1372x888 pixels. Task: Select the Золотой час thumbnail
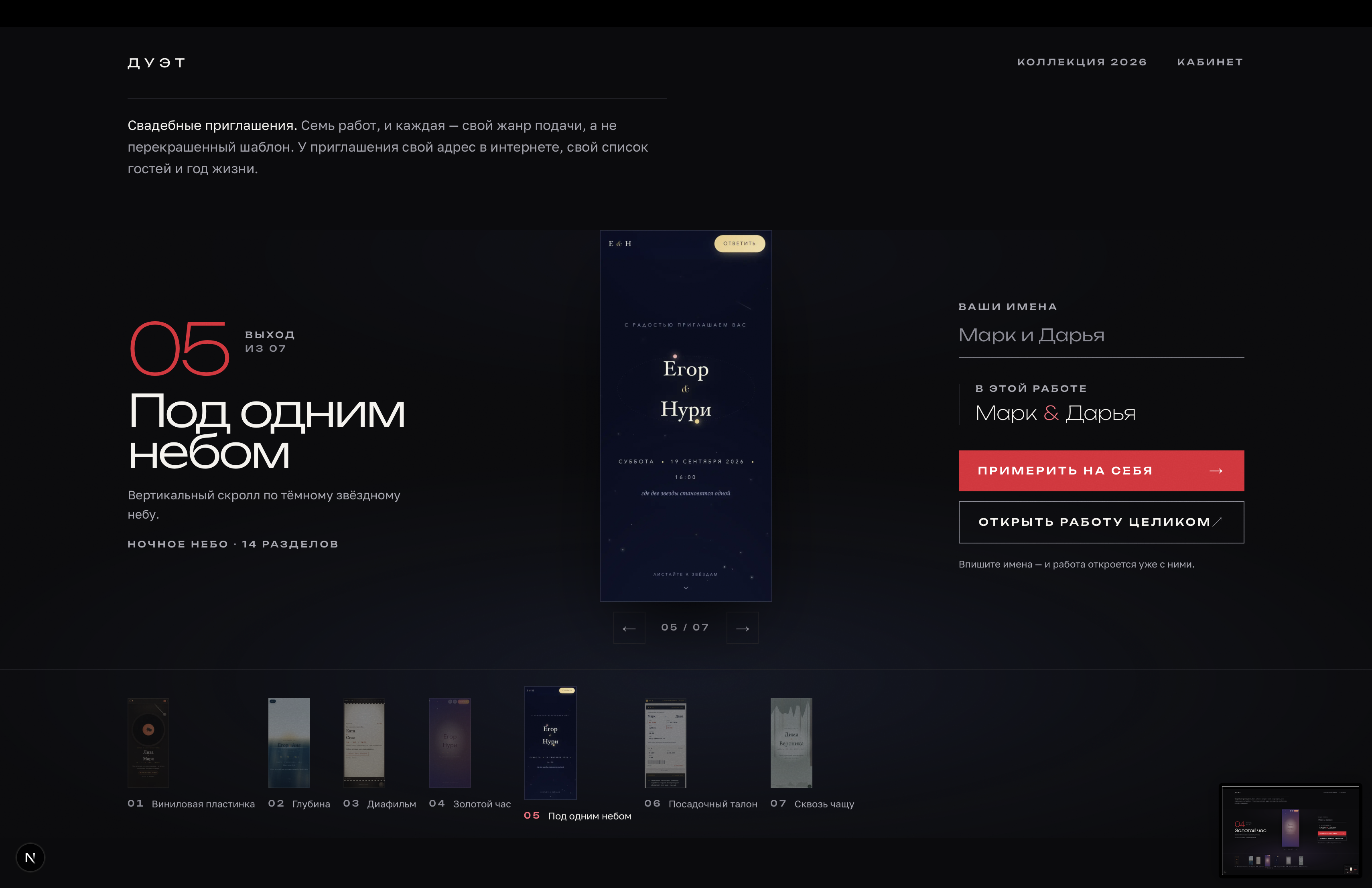pyautogui.click(x=450, y=743)
